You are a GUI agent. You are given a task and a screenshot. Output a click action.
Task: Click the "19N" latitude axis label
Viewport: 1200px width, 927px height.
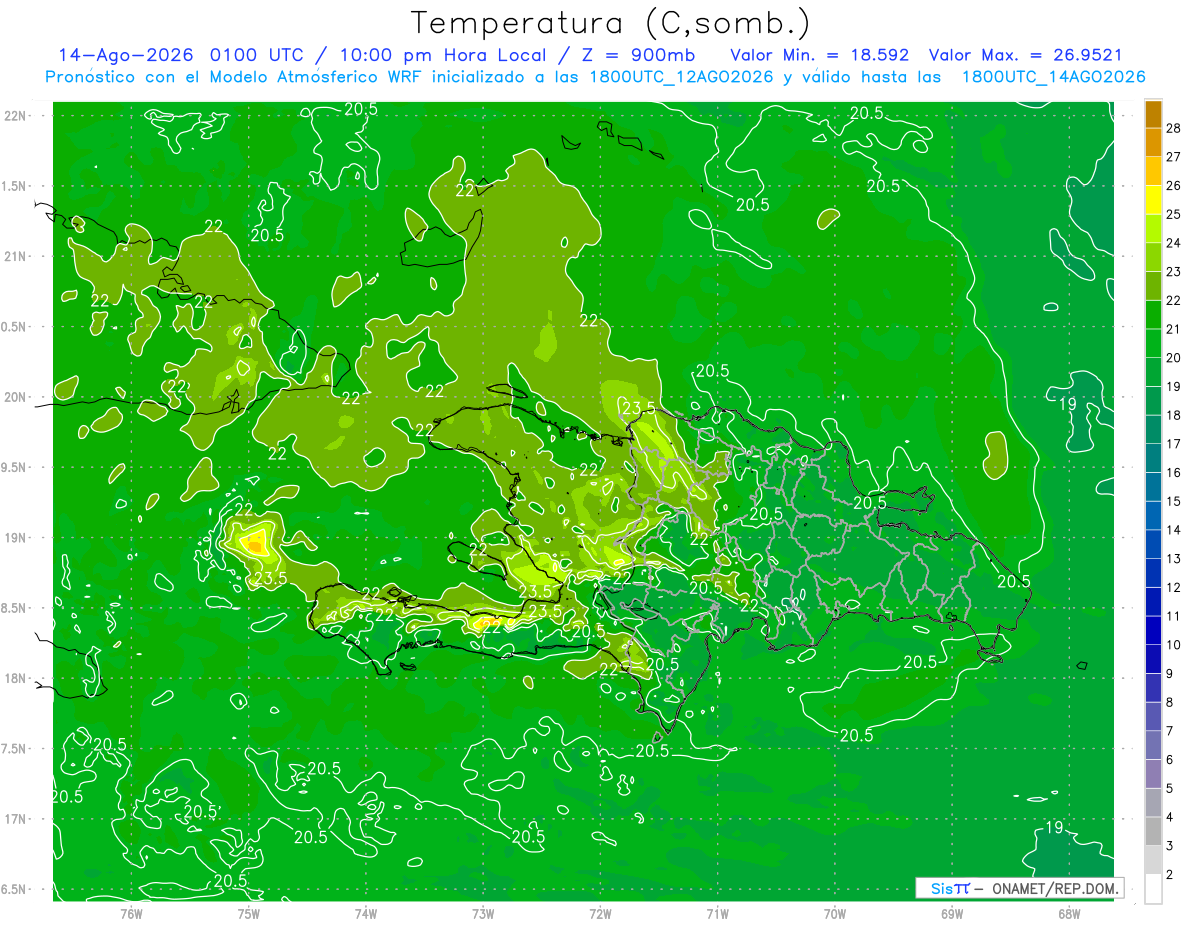tap(16, 538)
